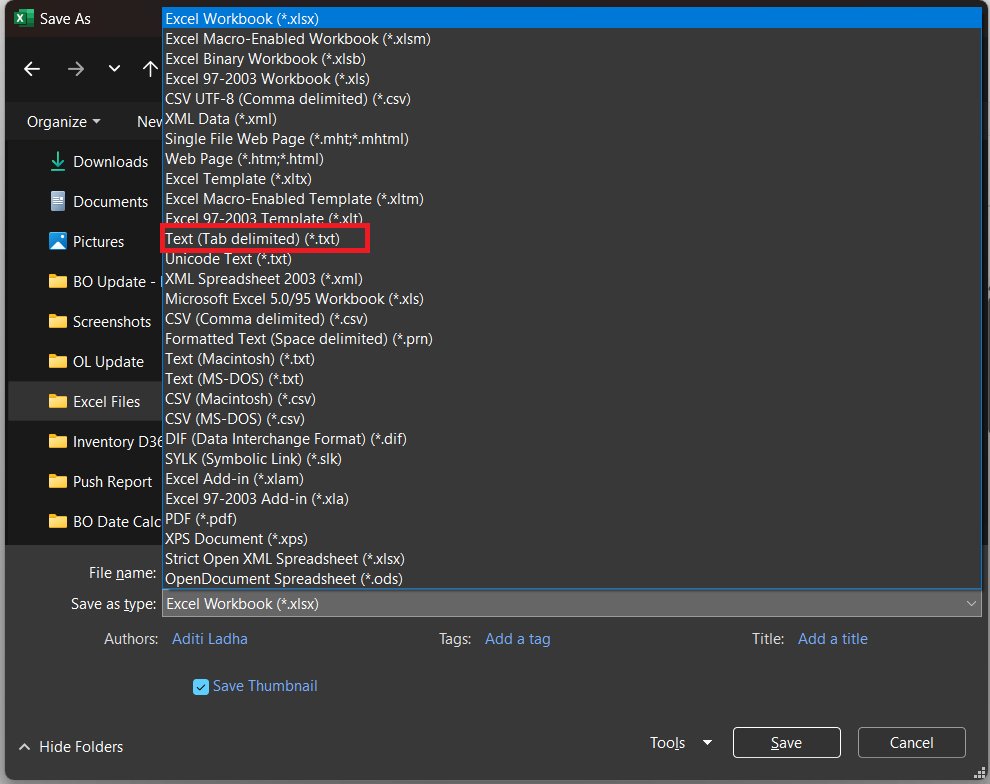The height and width of the screenshot is (784, 990).
Task: Select the Screenshots folder icon
Action: 57,321
